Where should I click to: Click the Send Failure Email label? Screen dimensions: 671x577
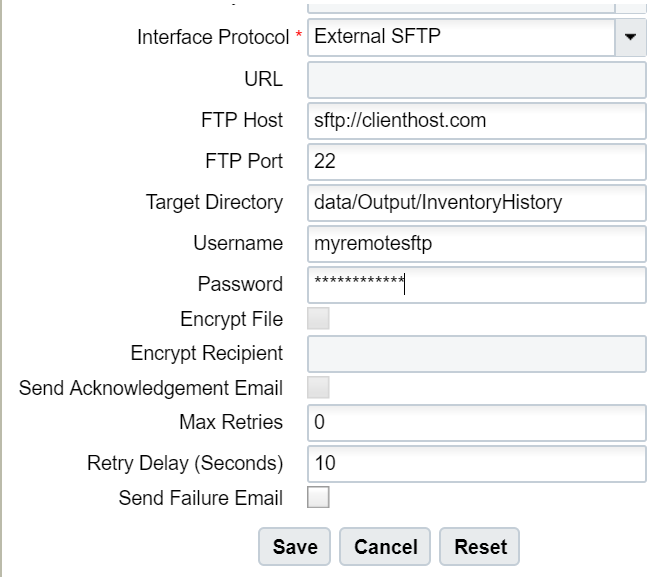tap(200, 497)
